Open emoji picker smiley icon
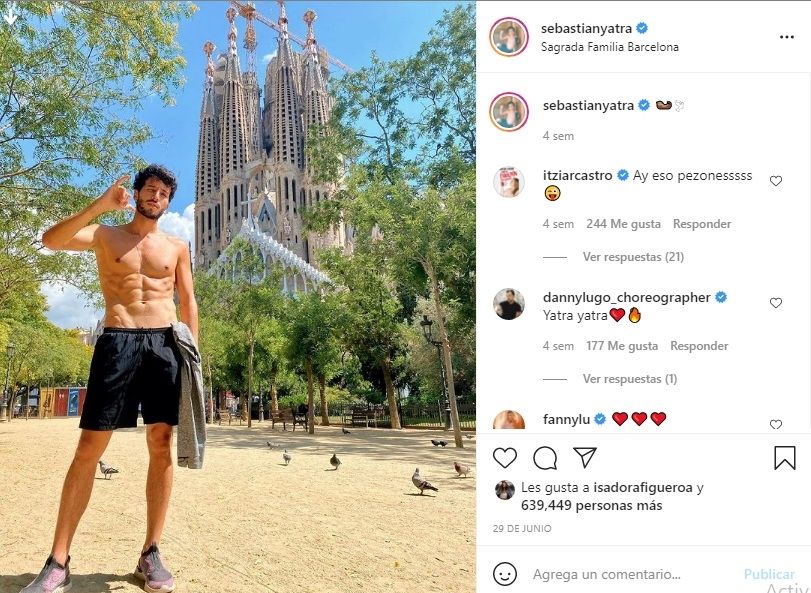 coord(504,574)
